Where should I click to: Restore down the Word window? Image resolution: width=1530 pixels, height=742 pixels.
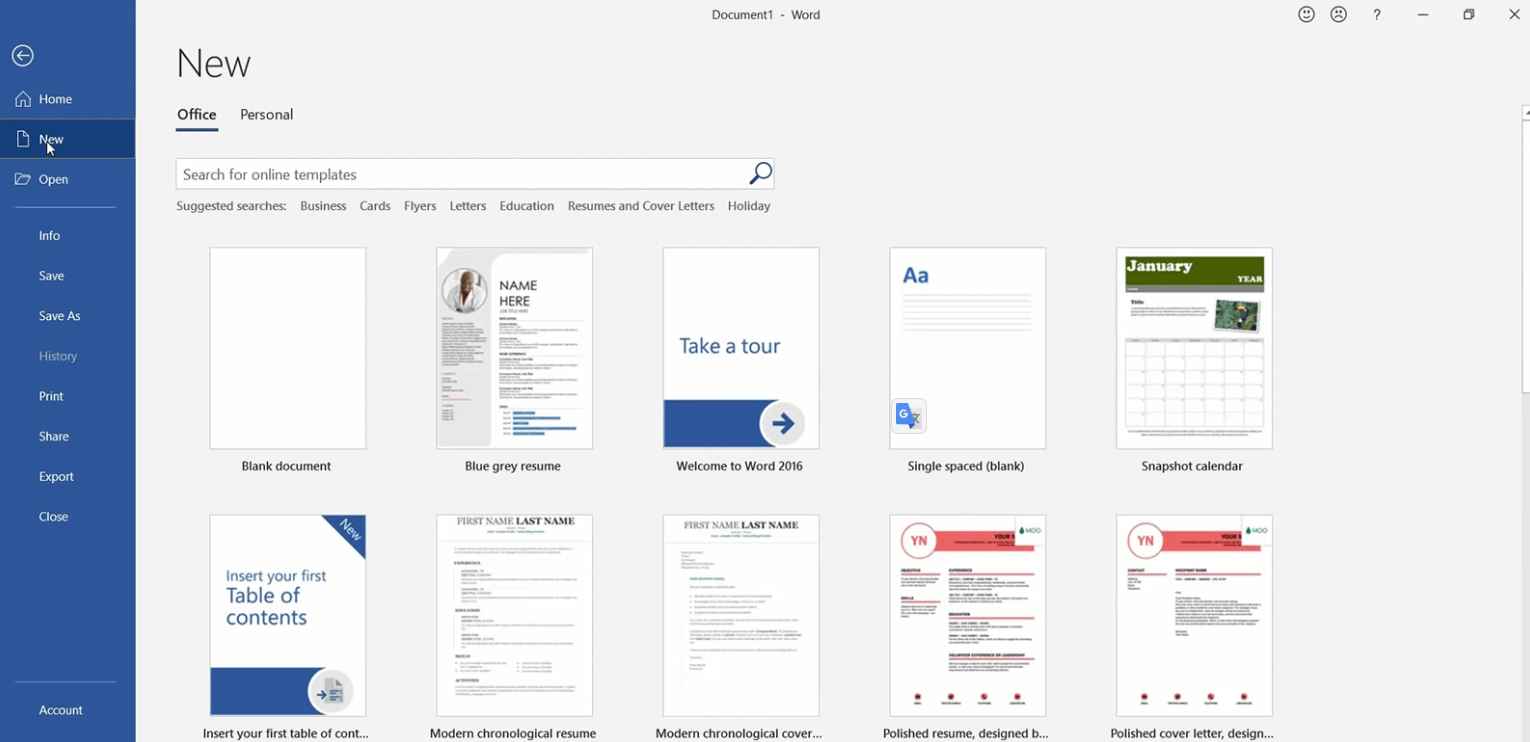point(1469,14)
